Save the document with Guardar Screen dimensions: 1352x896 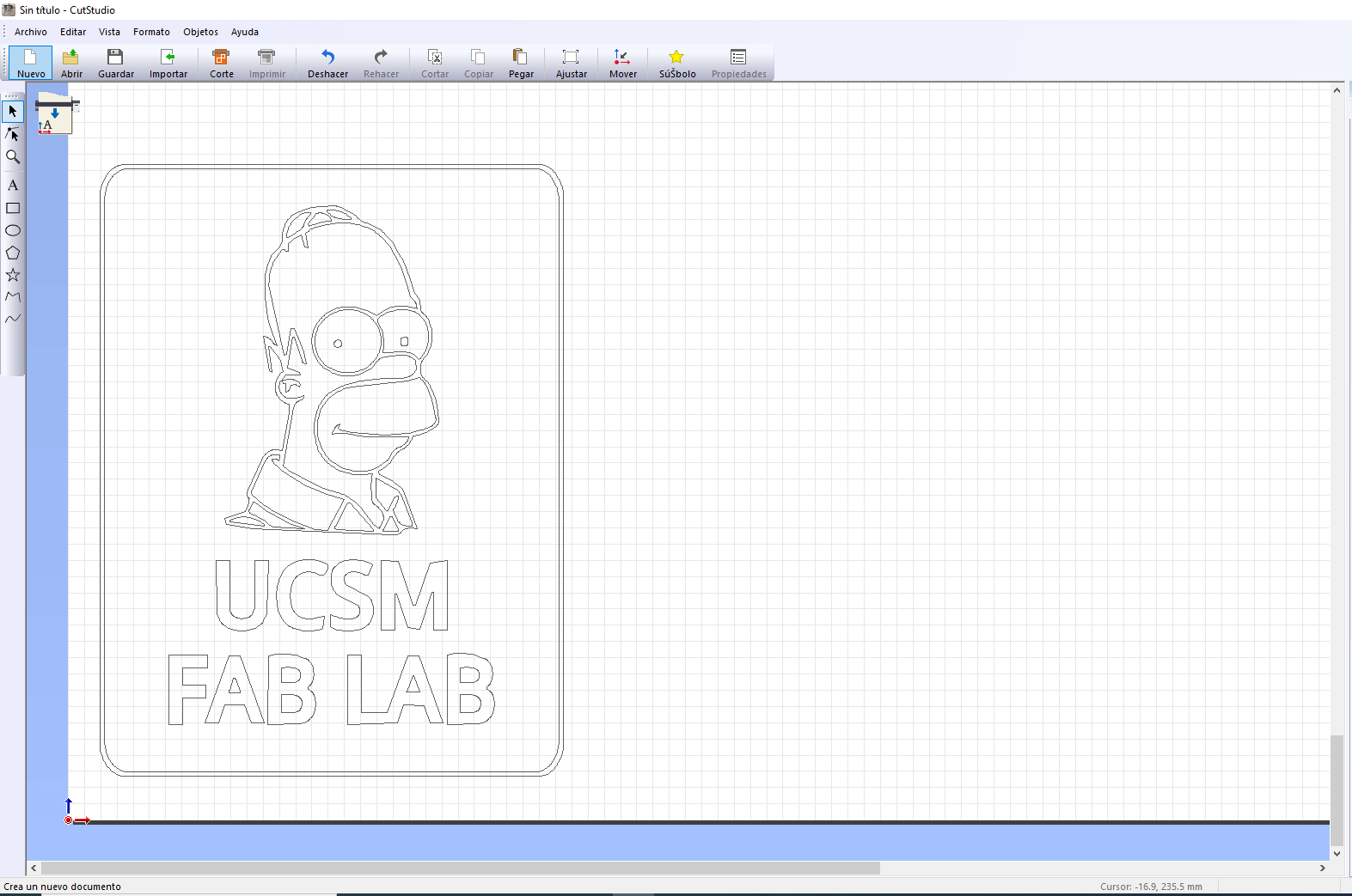(116, 64)
